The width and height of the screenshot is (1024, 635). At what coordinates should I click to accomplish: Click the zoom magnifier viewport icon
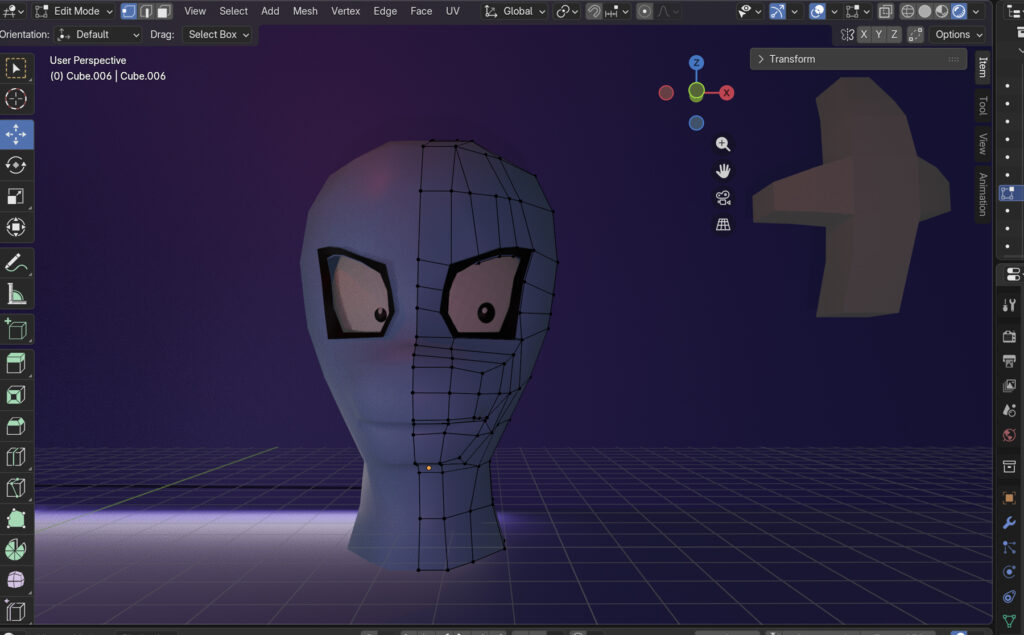coord(723,144)
